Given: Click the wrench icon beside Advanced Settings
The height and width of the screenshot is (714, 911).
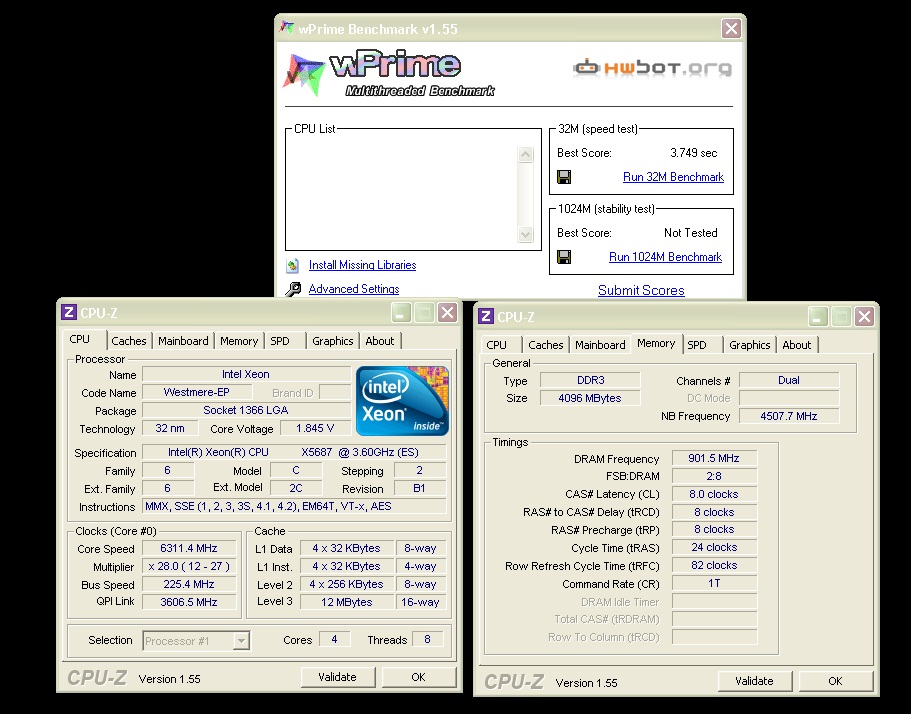Looking at the screenshot, I should (x=293, y=290).
